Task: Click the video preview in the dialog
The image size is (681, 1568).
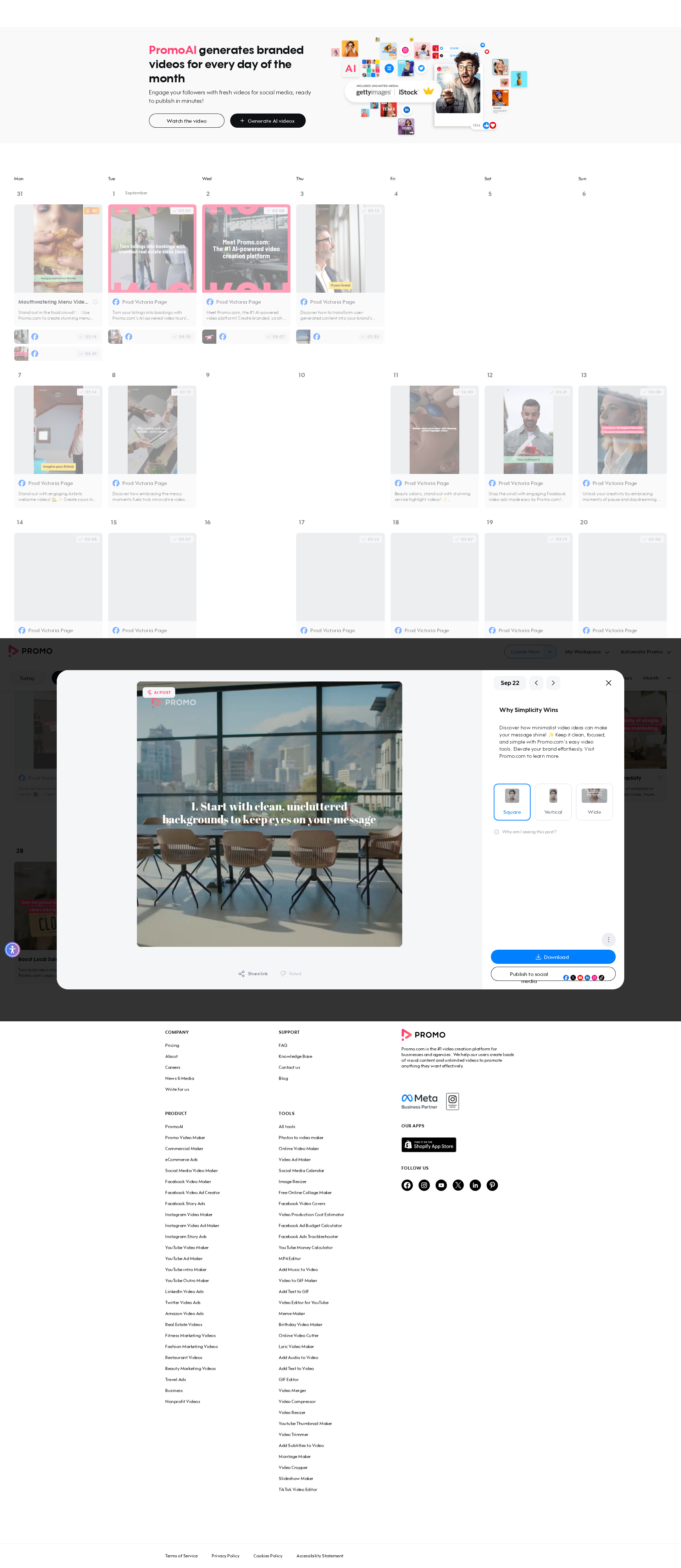Action: [270, 814]
